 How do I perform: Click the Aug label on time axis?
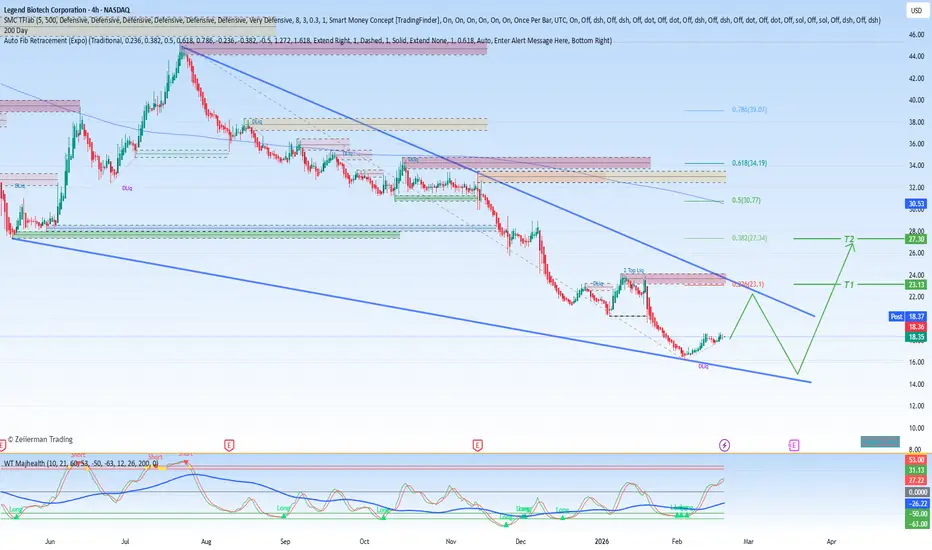206,542
